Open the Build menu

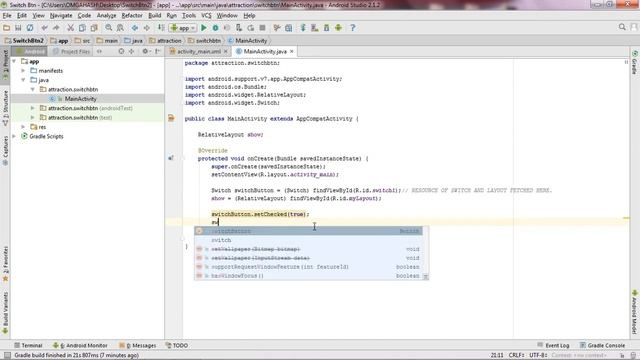[154, 16]
